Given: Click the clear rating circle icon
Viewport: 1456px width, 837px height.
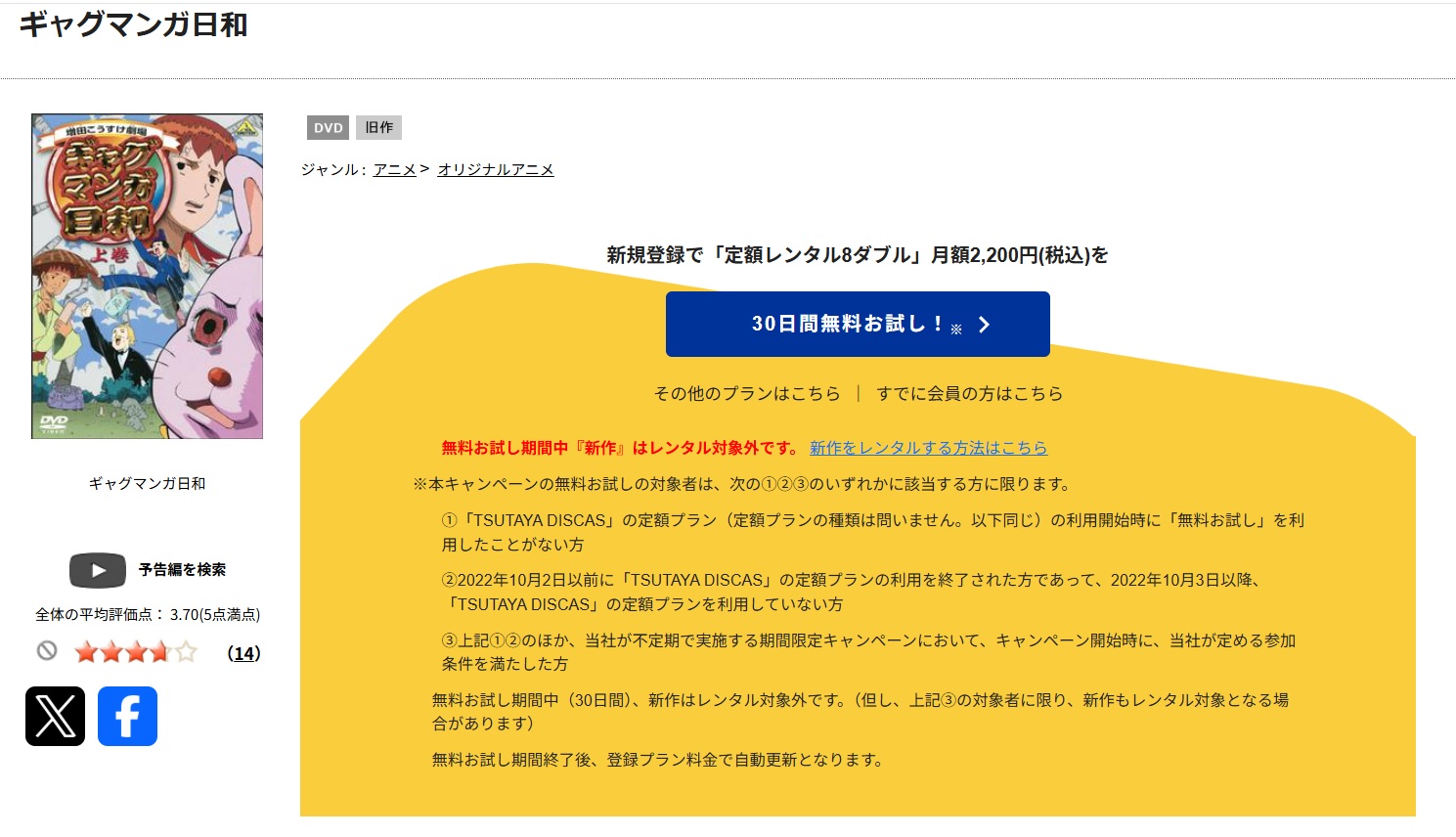Looking at the screenshot, I should click(x=47, y=651).
